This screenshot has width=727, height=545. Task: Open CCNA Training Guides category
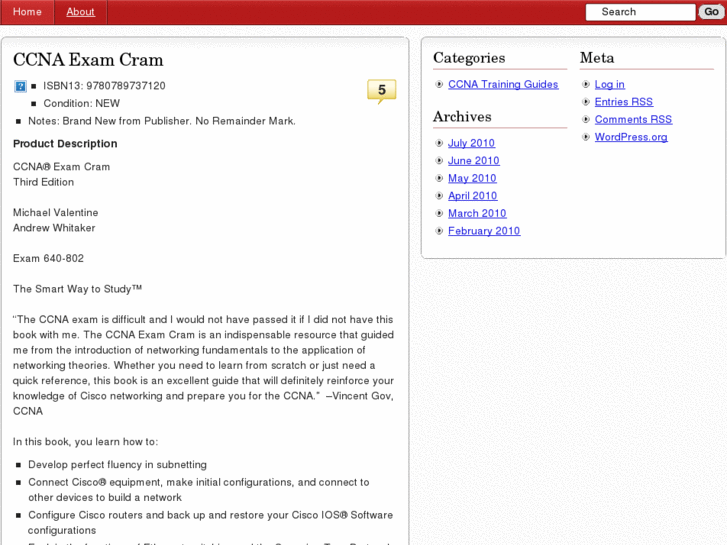pos(503,84)
